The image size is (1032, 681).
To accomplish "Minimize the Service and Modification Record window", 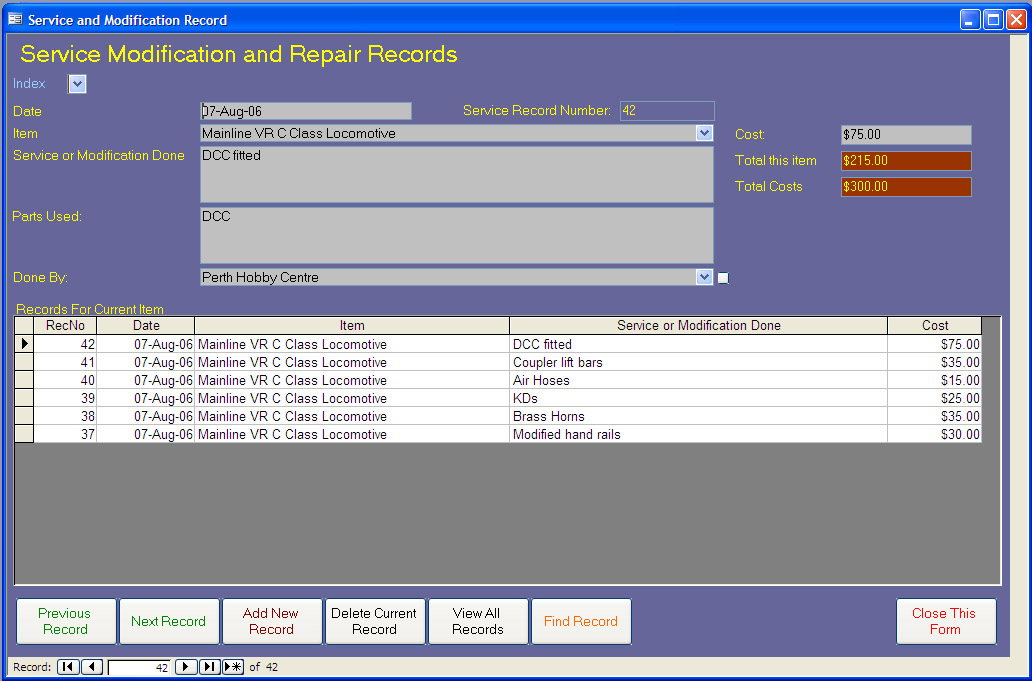I will pyautogui.click(x=970, y=20).
